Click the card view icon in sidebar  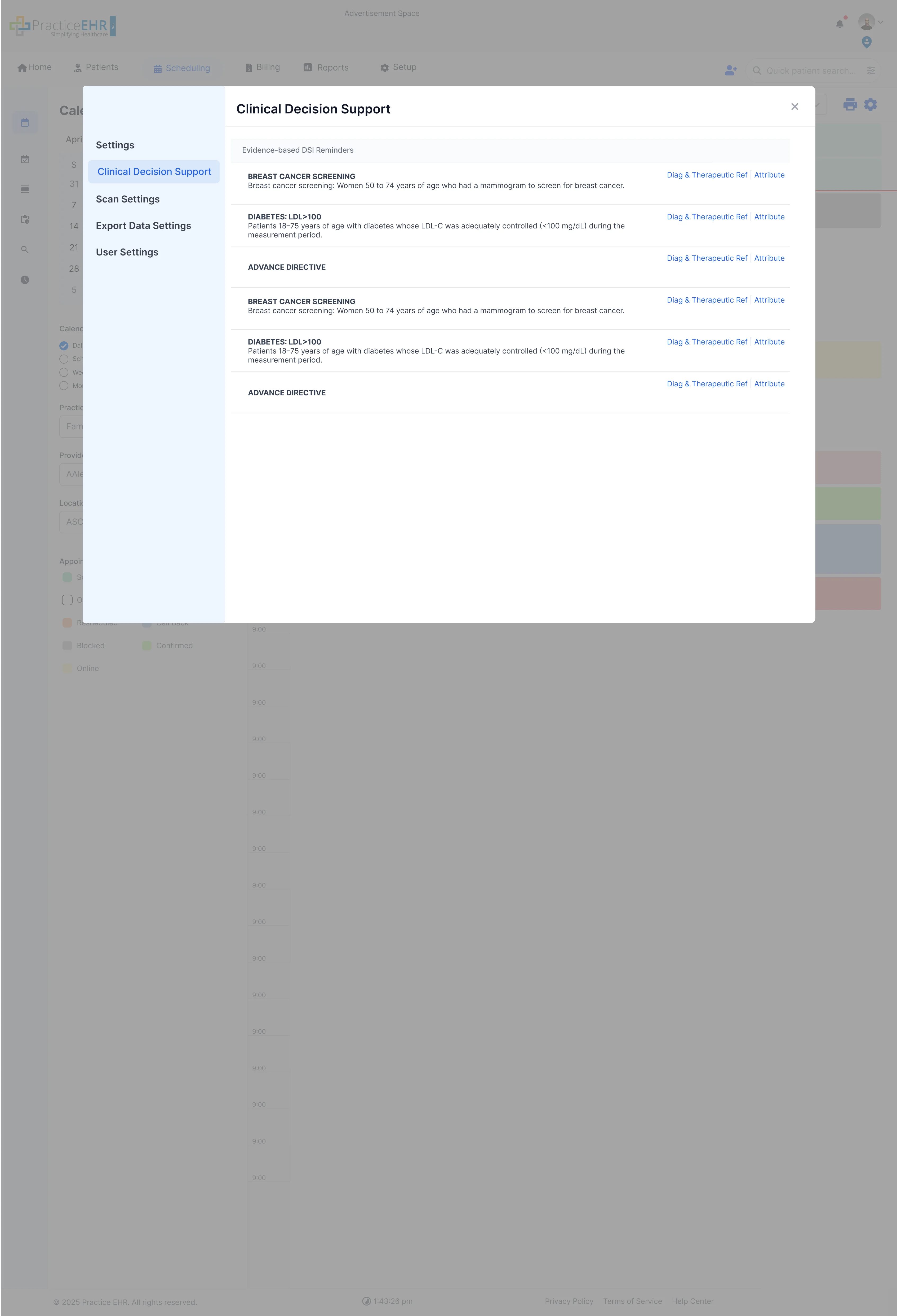[25, 189]
